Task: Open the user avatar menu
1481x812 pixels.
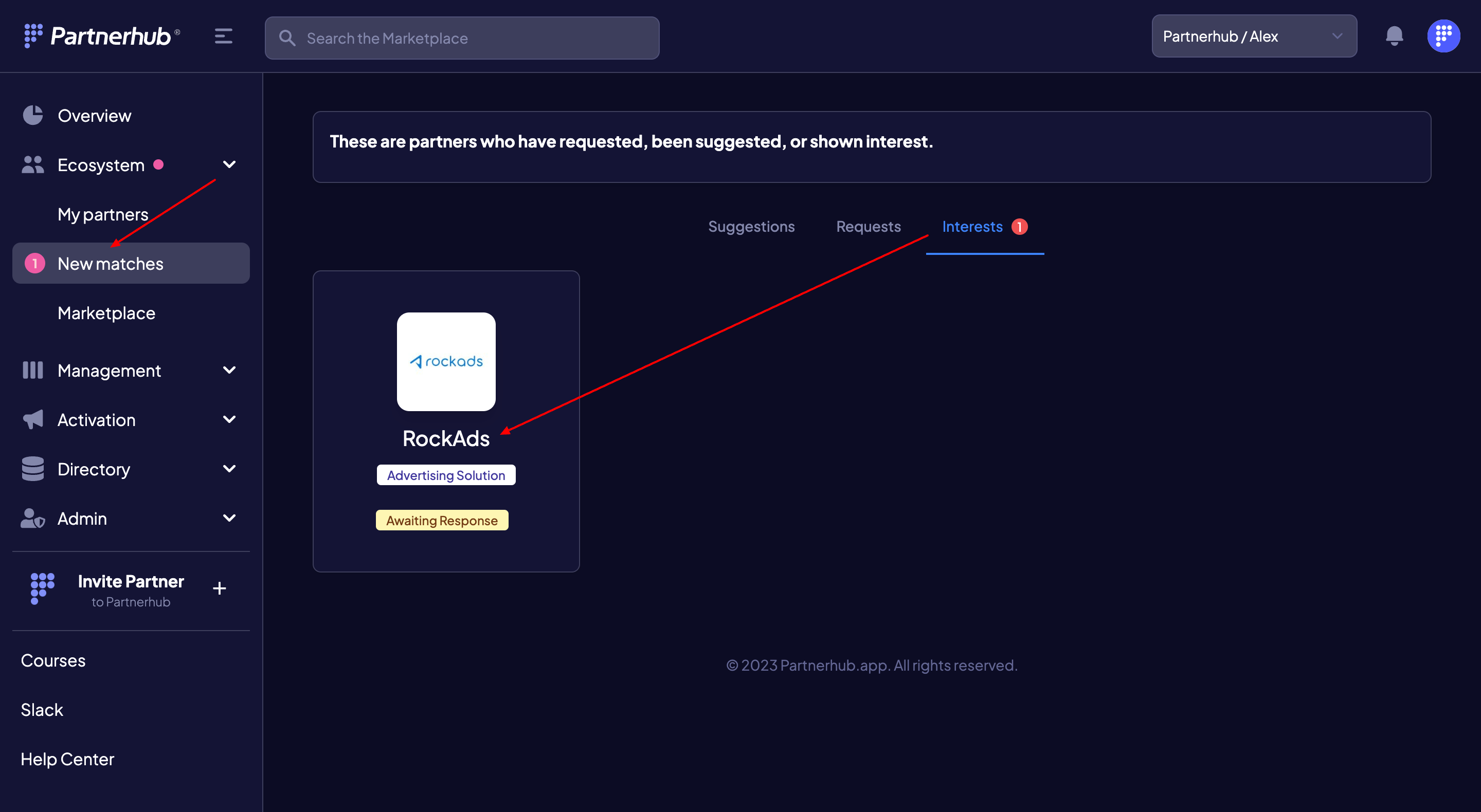Action: click(x=1443, y=36)
